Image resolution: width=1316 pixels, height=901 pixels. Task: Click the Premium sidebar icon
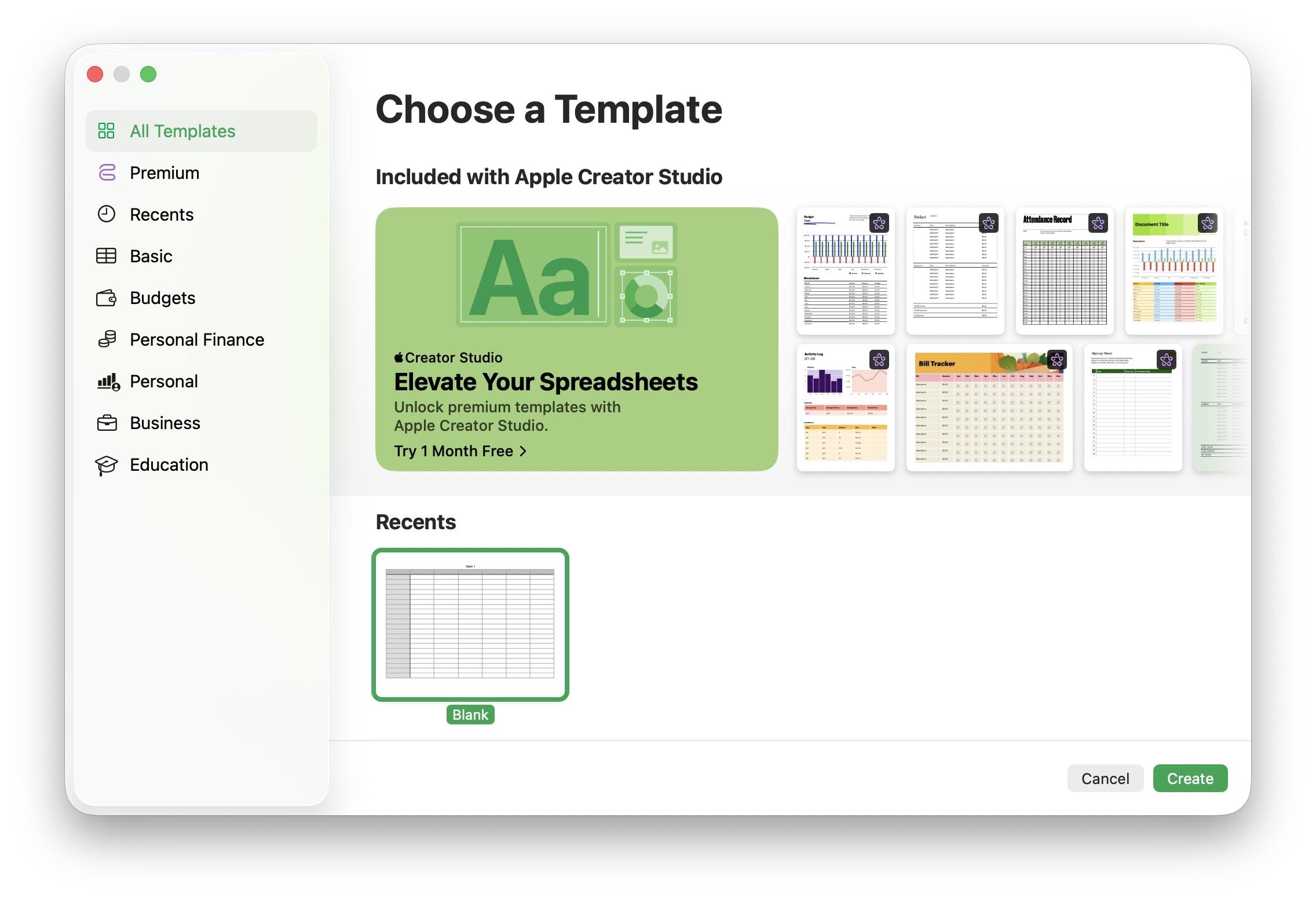pyautogui.click(x=107, y=173)
